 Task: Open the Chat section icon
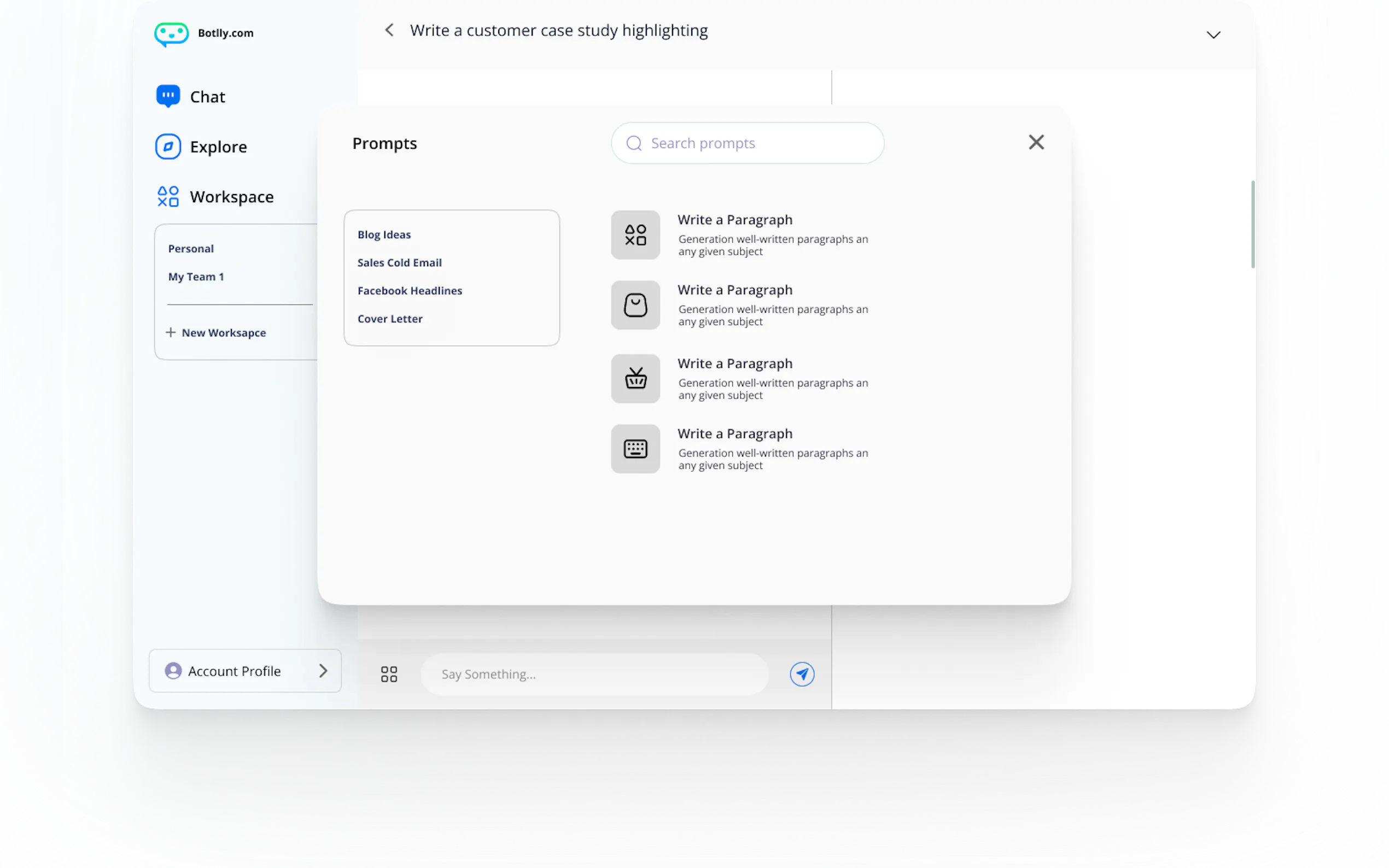click(168, 96)
